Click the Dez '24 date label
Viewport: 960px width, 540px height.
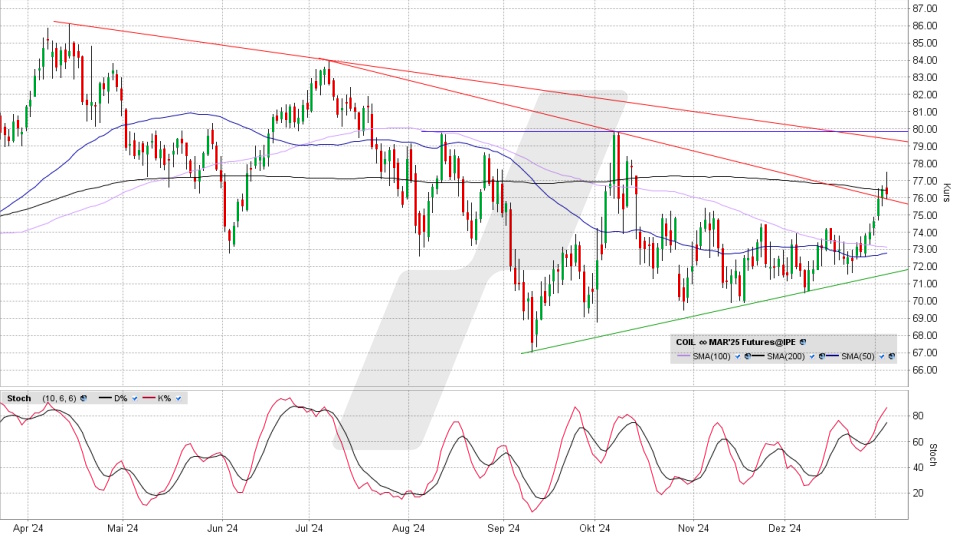coord(785,528)
